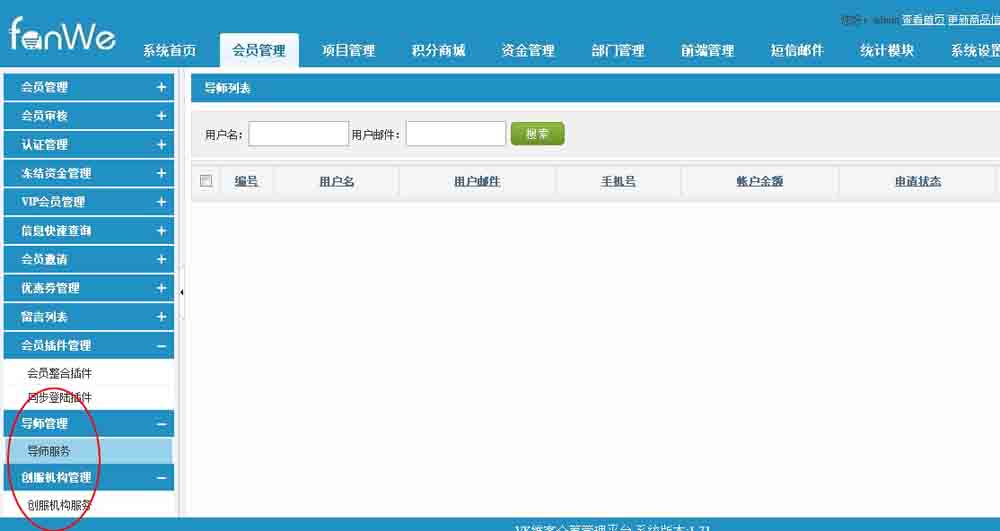Click the plus icon beside VIP会员管理
Screen dimensions: 1000x531
tap(161, 202)
